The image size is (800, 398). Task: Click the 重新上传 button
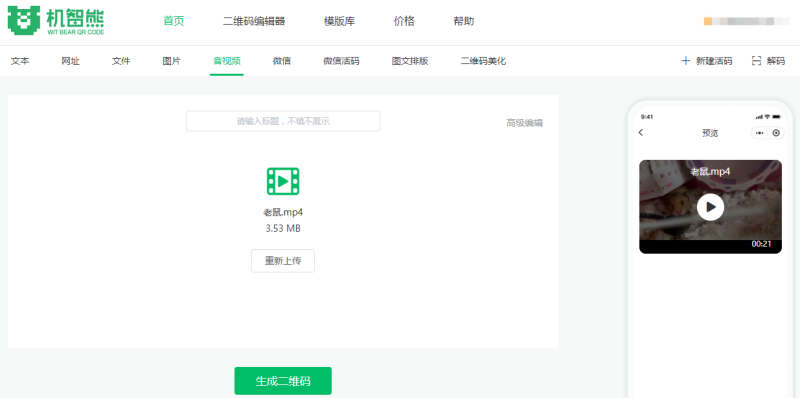coord(283,261)
